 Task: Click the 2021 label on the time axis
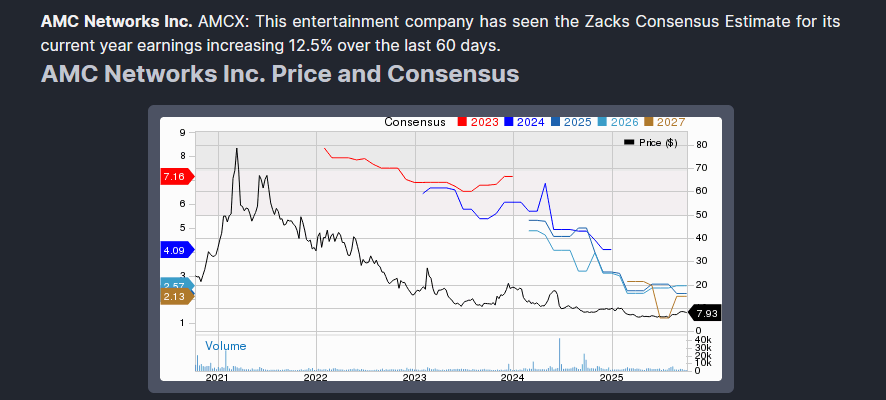[217, 378]
